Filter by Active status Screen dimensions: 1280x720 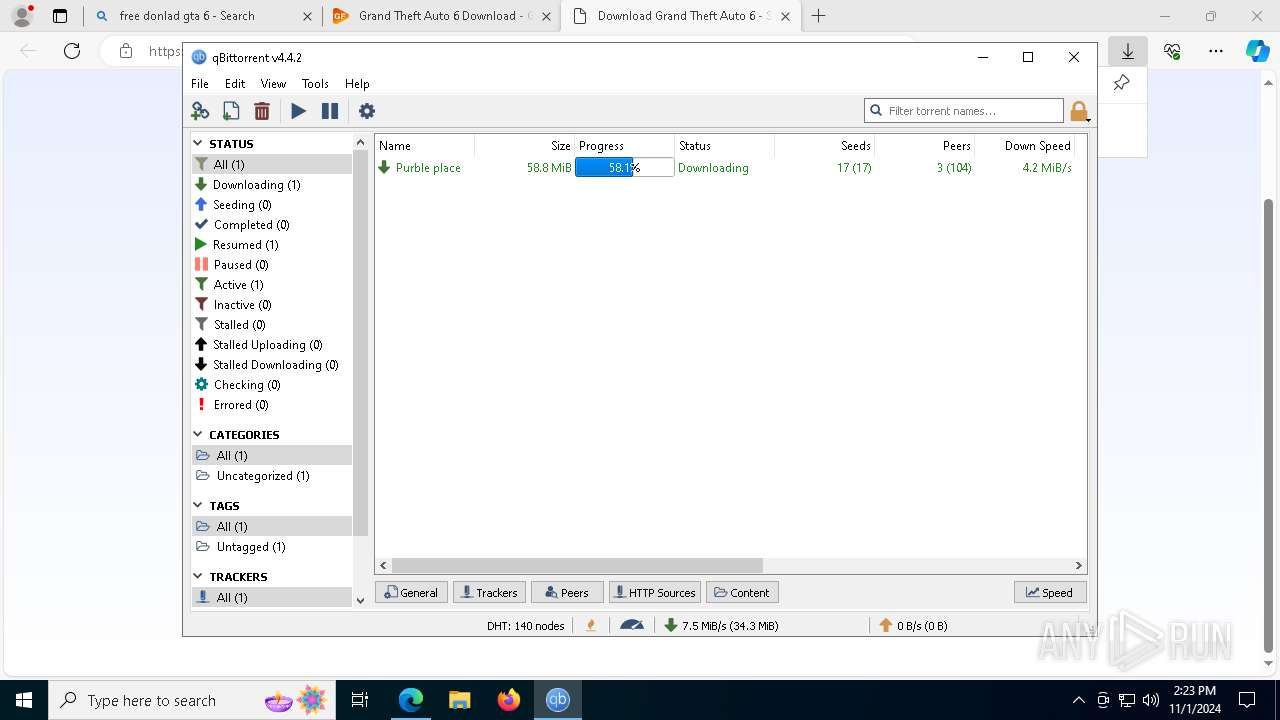point(272,284)
